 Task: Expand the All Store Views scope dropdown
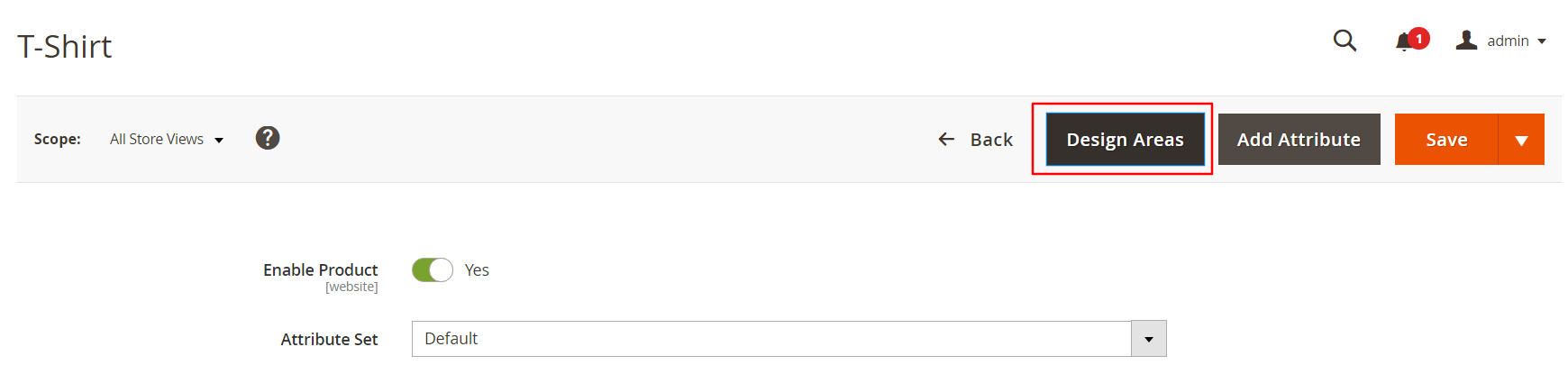(x=167, y=139)
